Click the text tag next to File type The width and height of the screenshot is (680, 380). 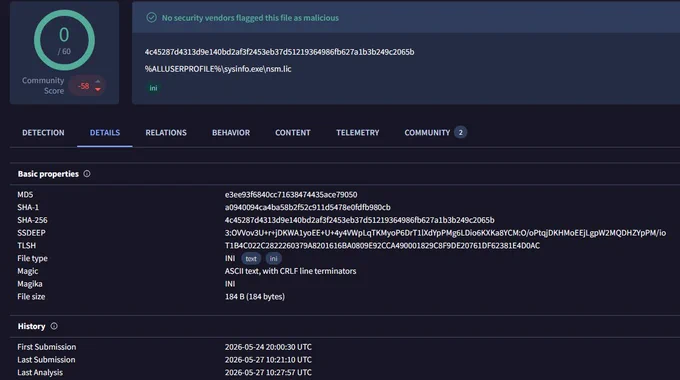[x=251, y=259]
